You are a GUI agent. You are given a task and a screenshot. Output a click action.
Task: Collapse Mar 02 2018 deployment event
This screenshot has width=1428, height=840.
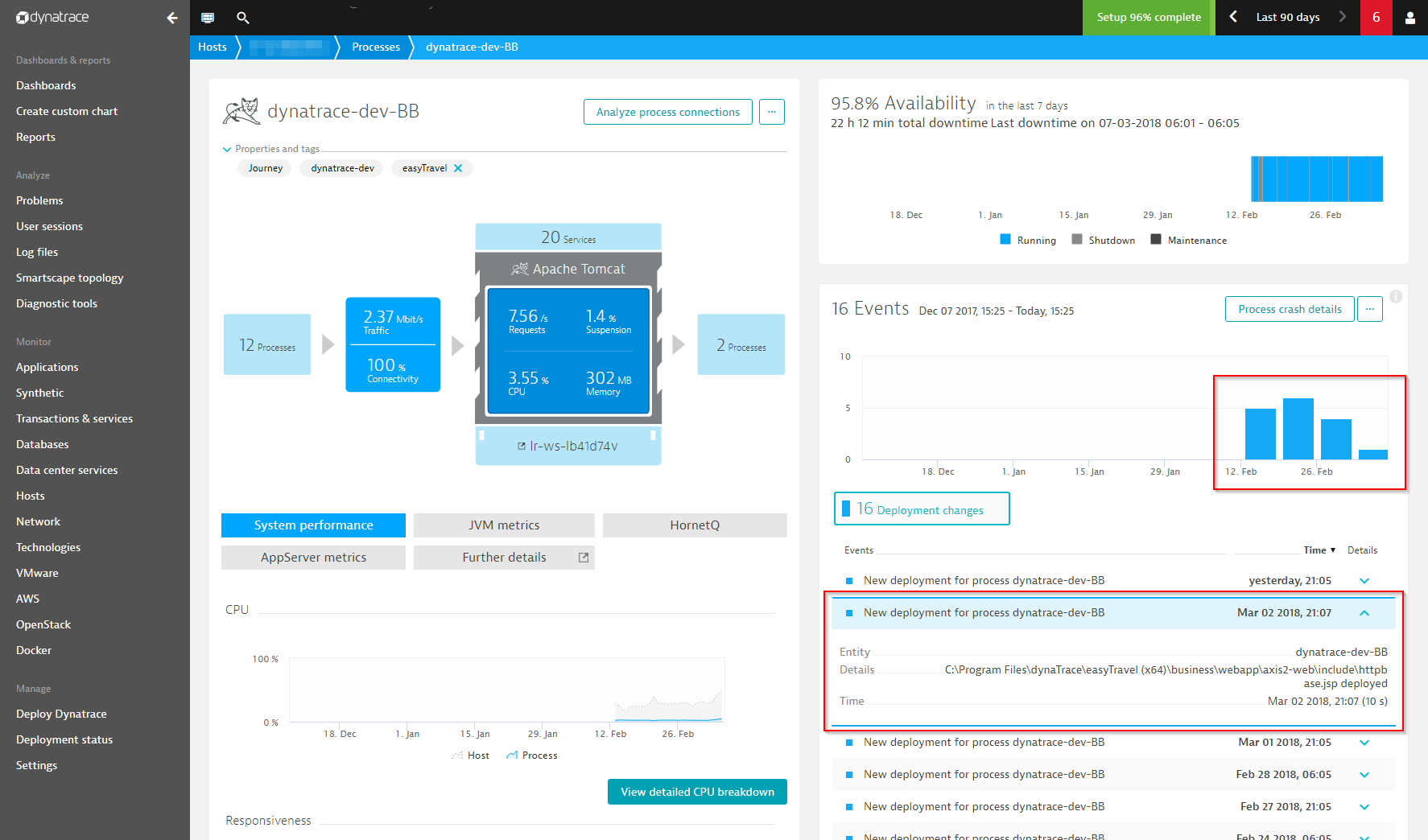[1364, 613]
